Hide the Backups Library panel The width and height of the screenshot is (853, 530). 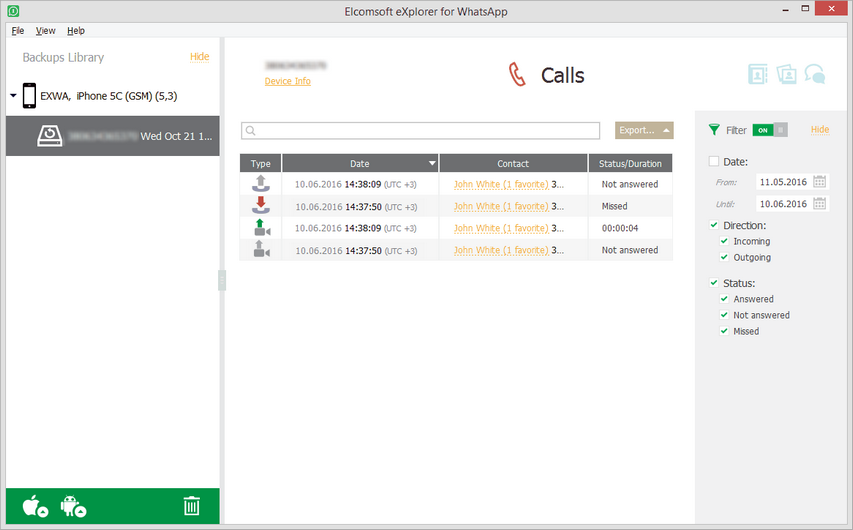200,57
